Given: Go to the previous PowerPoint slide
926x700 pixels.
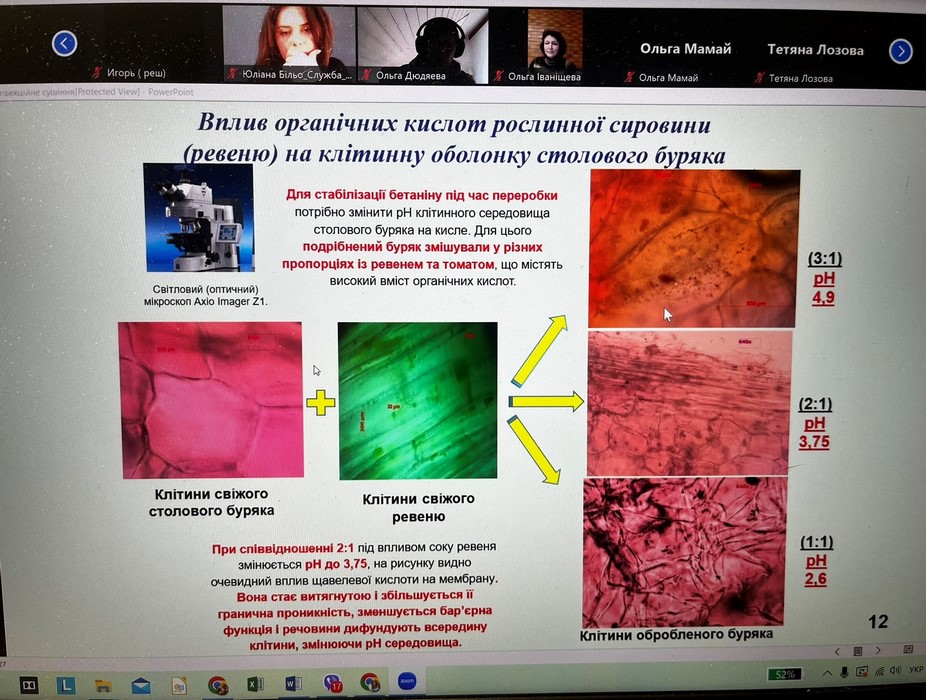Looking at the screenshot, I should tap(836, 651).
